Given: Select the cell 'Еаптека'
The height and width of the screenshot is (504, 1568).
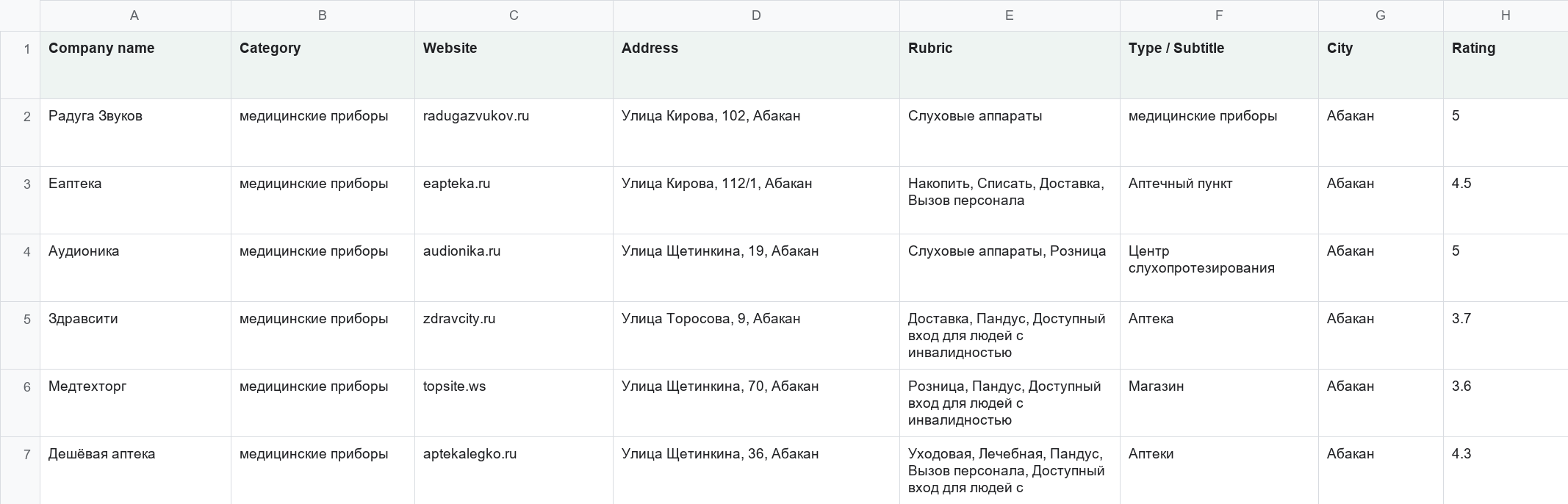Looking at the screenshot, I should (x=135, y=200).
